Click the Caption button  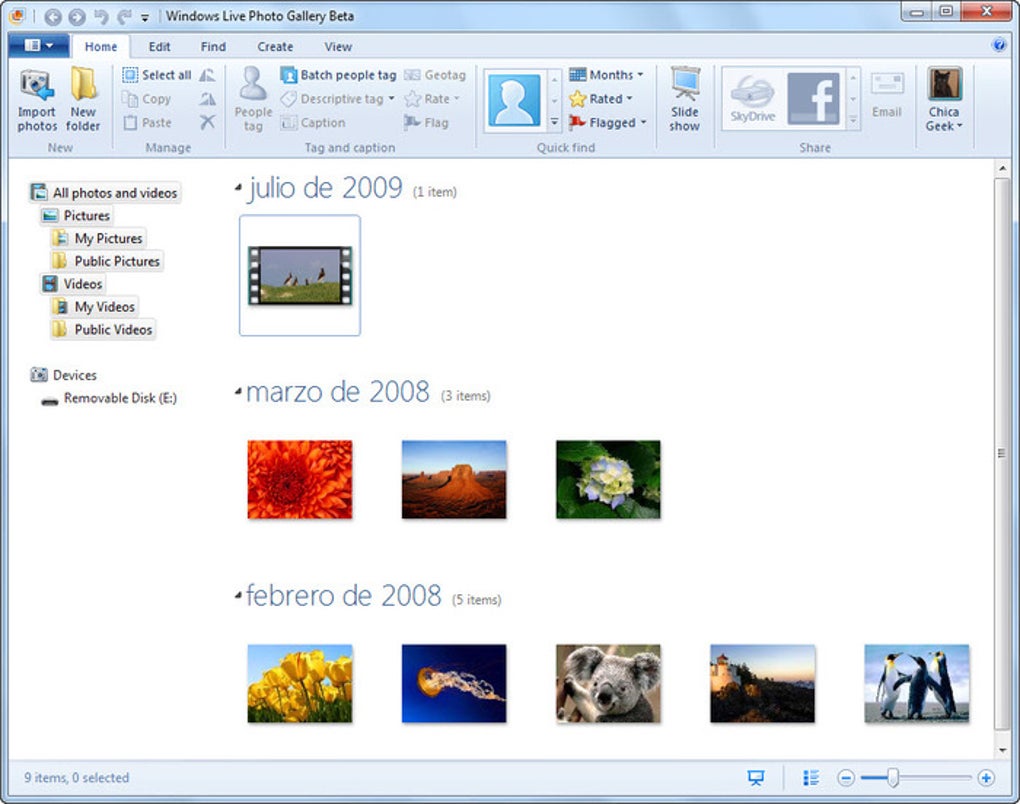314,122
